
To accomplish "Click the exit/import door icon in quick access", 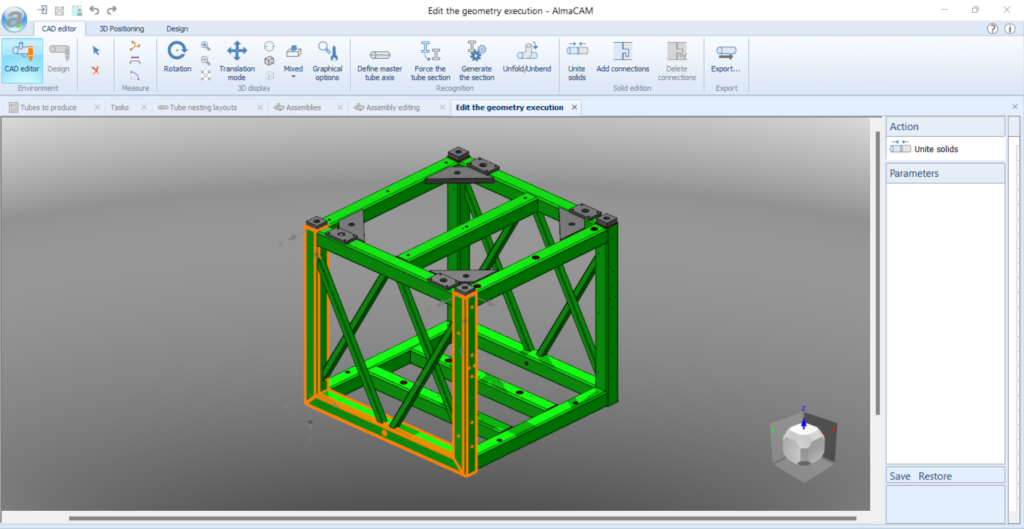I will tap(42, 10).
